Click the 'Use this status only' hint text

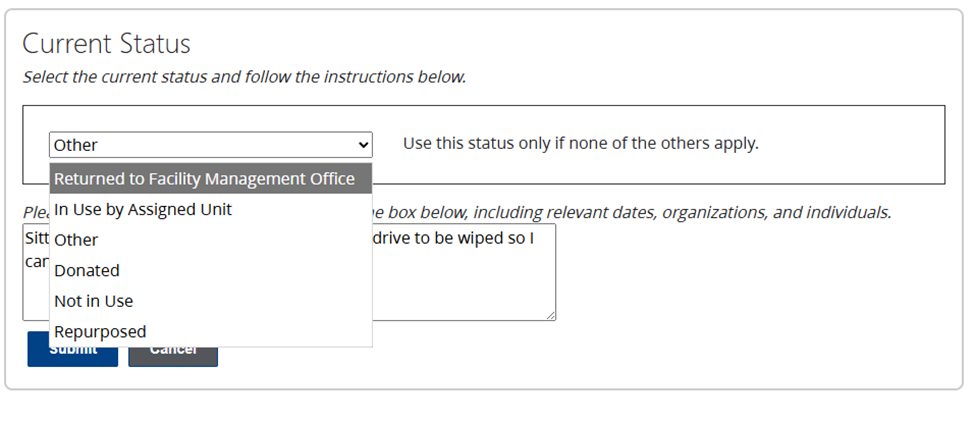(x=580, y=143)
